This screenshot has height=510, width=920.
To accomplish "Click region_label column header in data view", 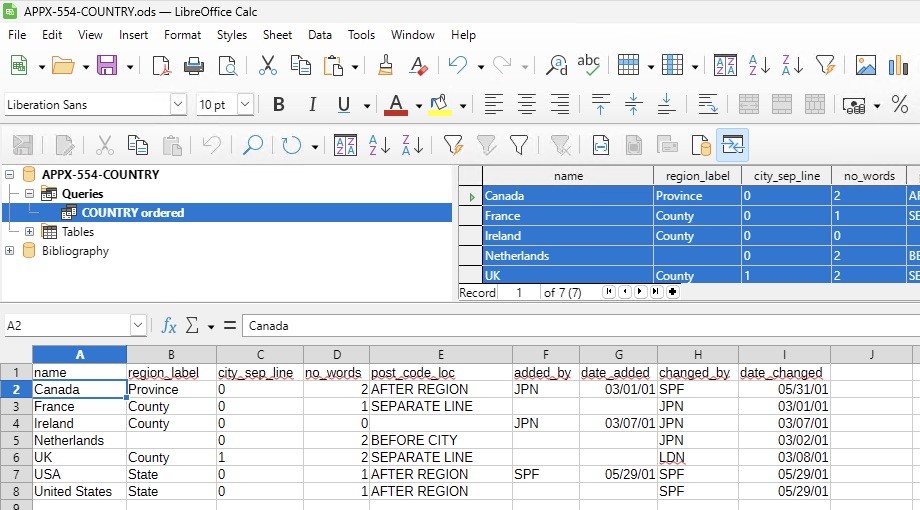I will click(698, 175).
